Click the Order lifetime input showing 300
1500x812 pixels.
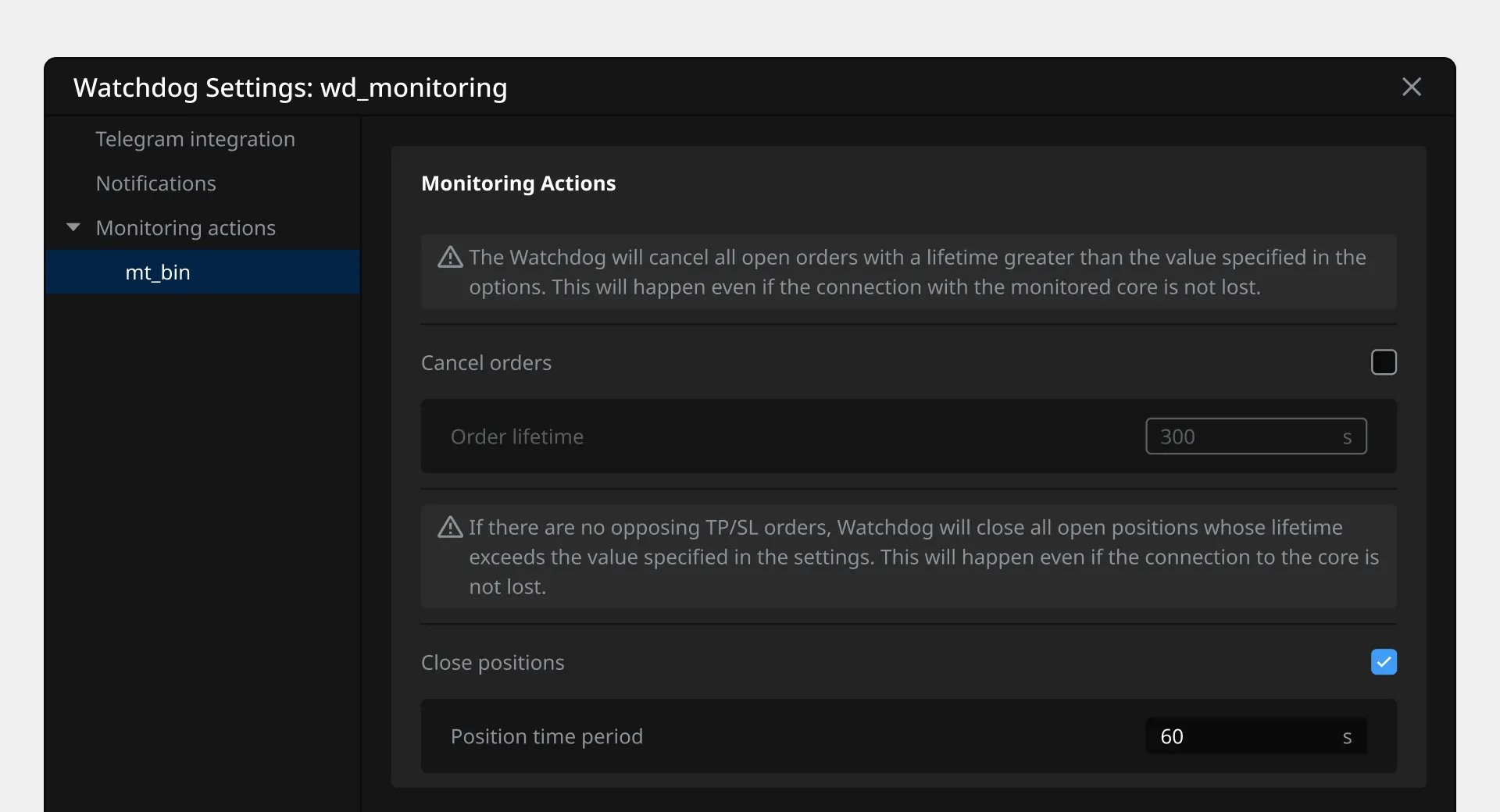1245,436
